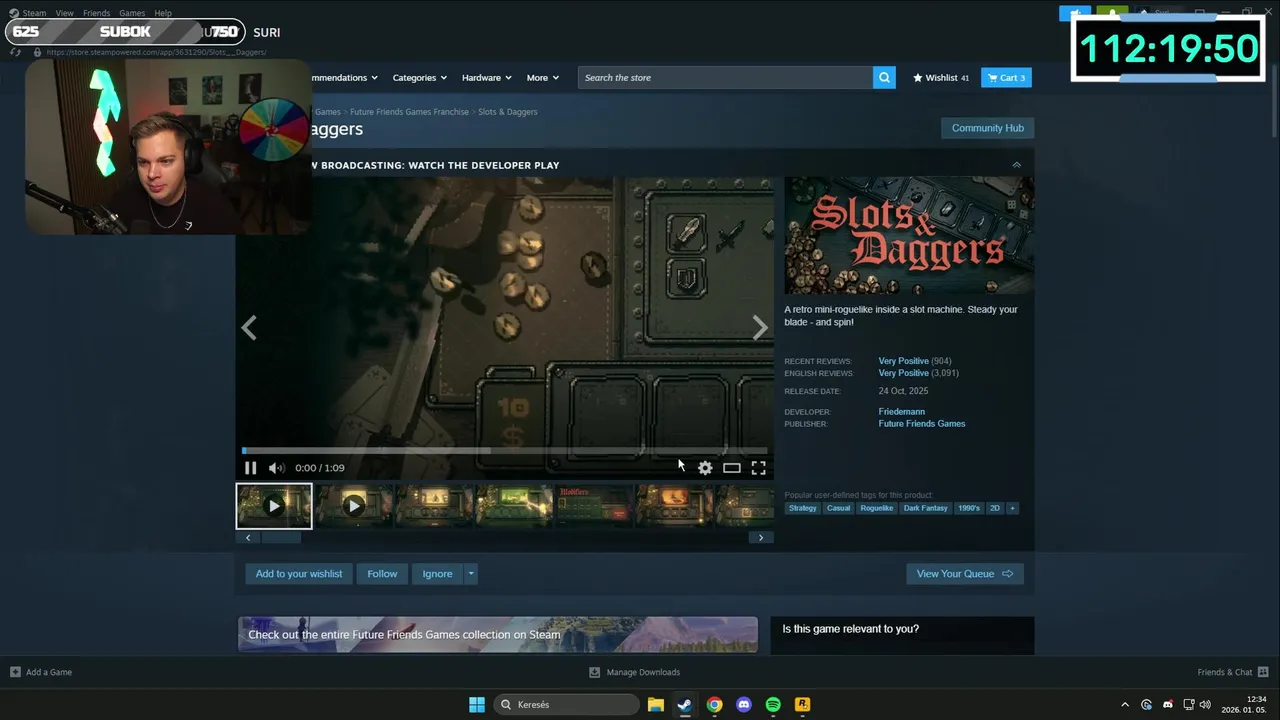
Task: Expand the More dropdown menu
Action: click(543, 78)
